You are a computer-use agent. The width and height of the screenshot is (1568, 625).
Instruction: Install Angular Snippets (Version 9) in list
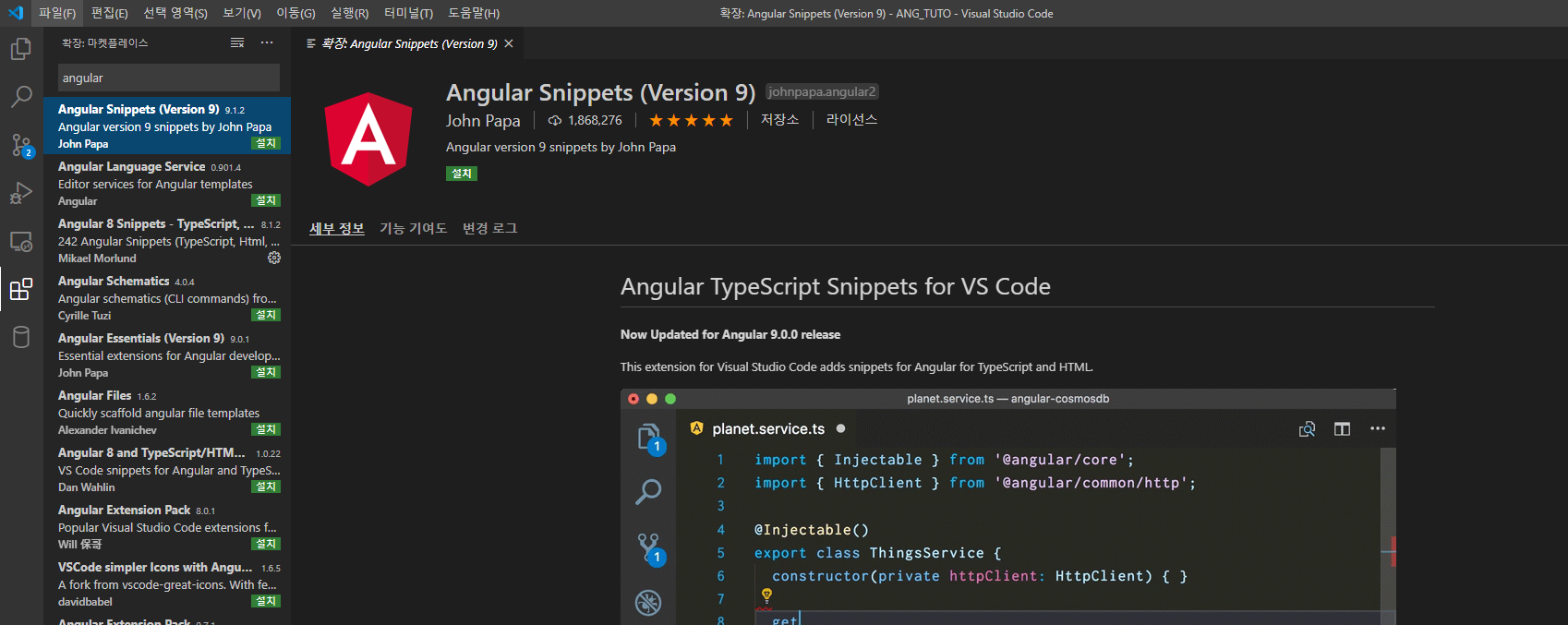coord(266,143)
